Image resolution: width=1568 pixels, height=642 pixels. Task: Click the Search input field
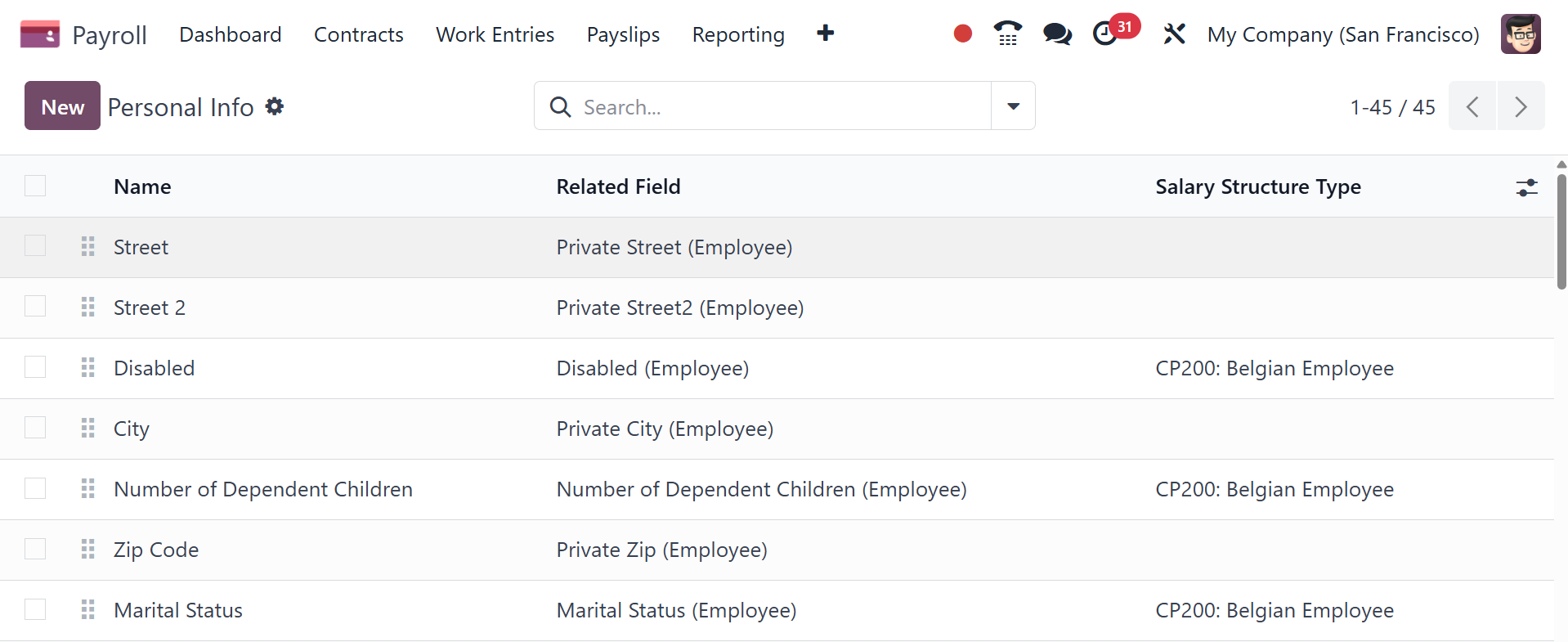(777, 106)
